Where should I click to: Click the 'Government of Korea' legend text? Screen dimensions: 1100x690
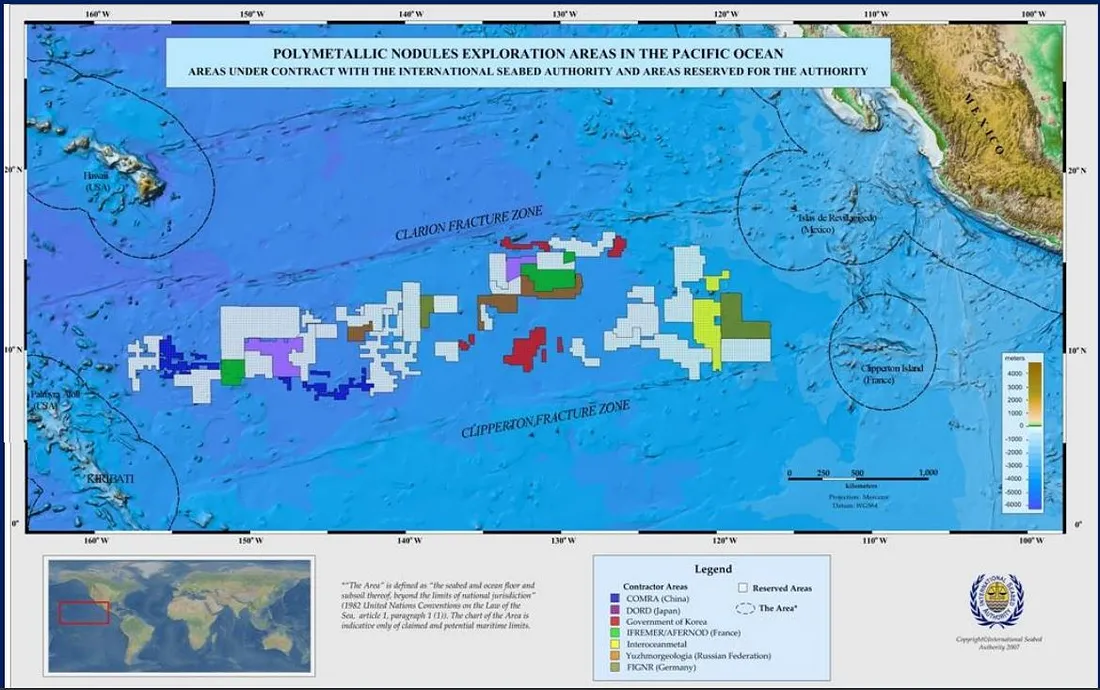[x=666, y=622]
